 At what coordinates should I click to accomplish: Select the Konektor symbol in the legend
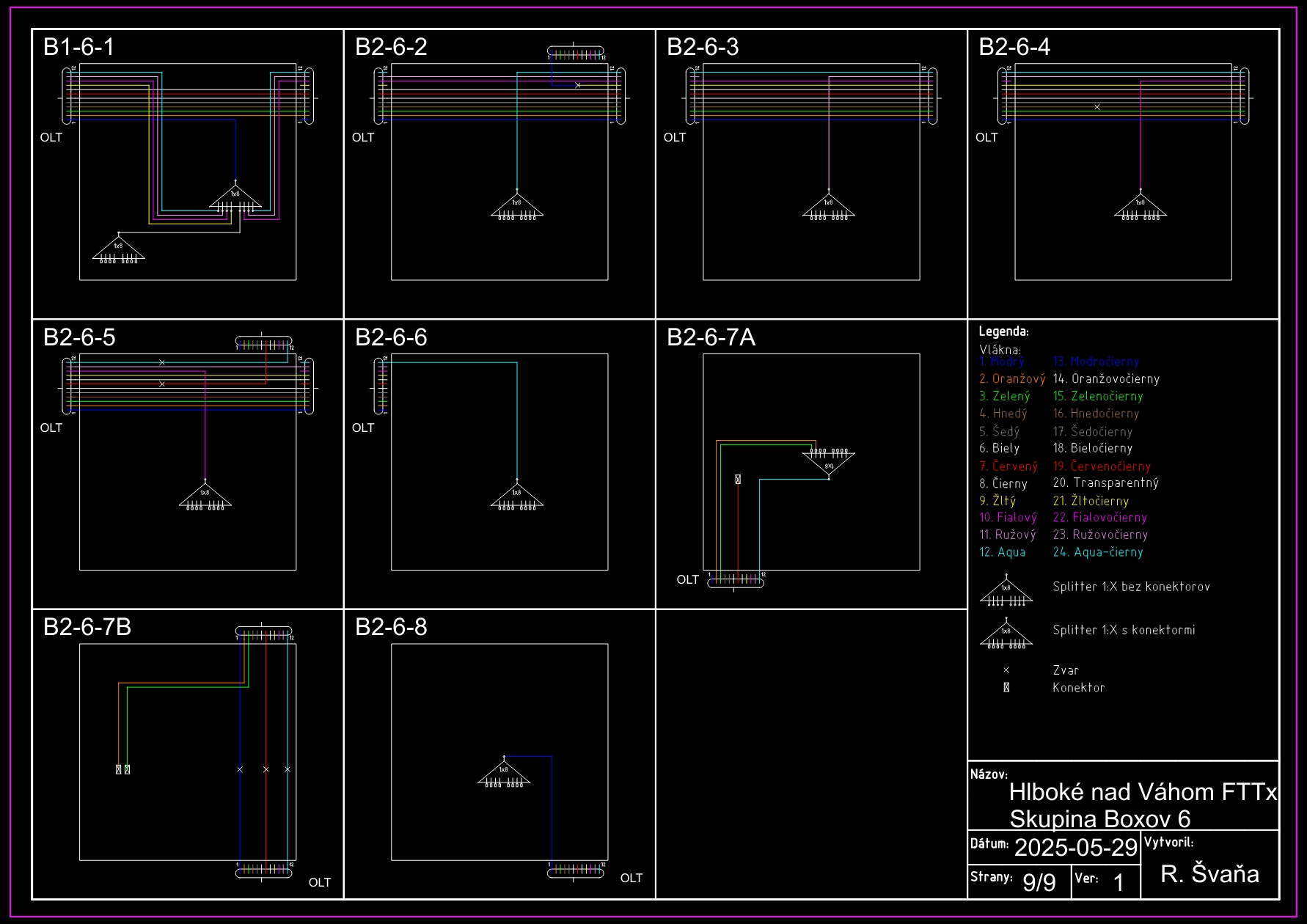[1006, 688]
